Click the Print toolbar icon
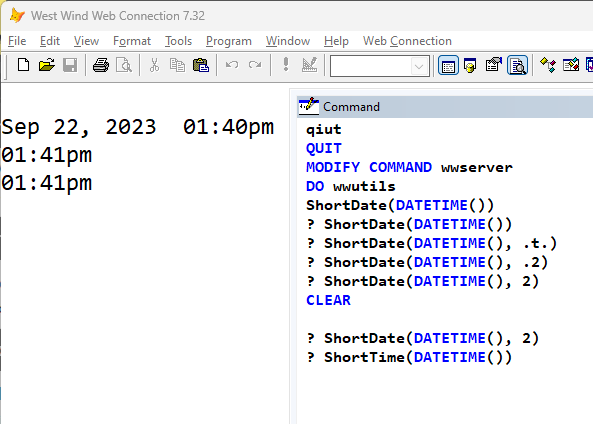 101,65
